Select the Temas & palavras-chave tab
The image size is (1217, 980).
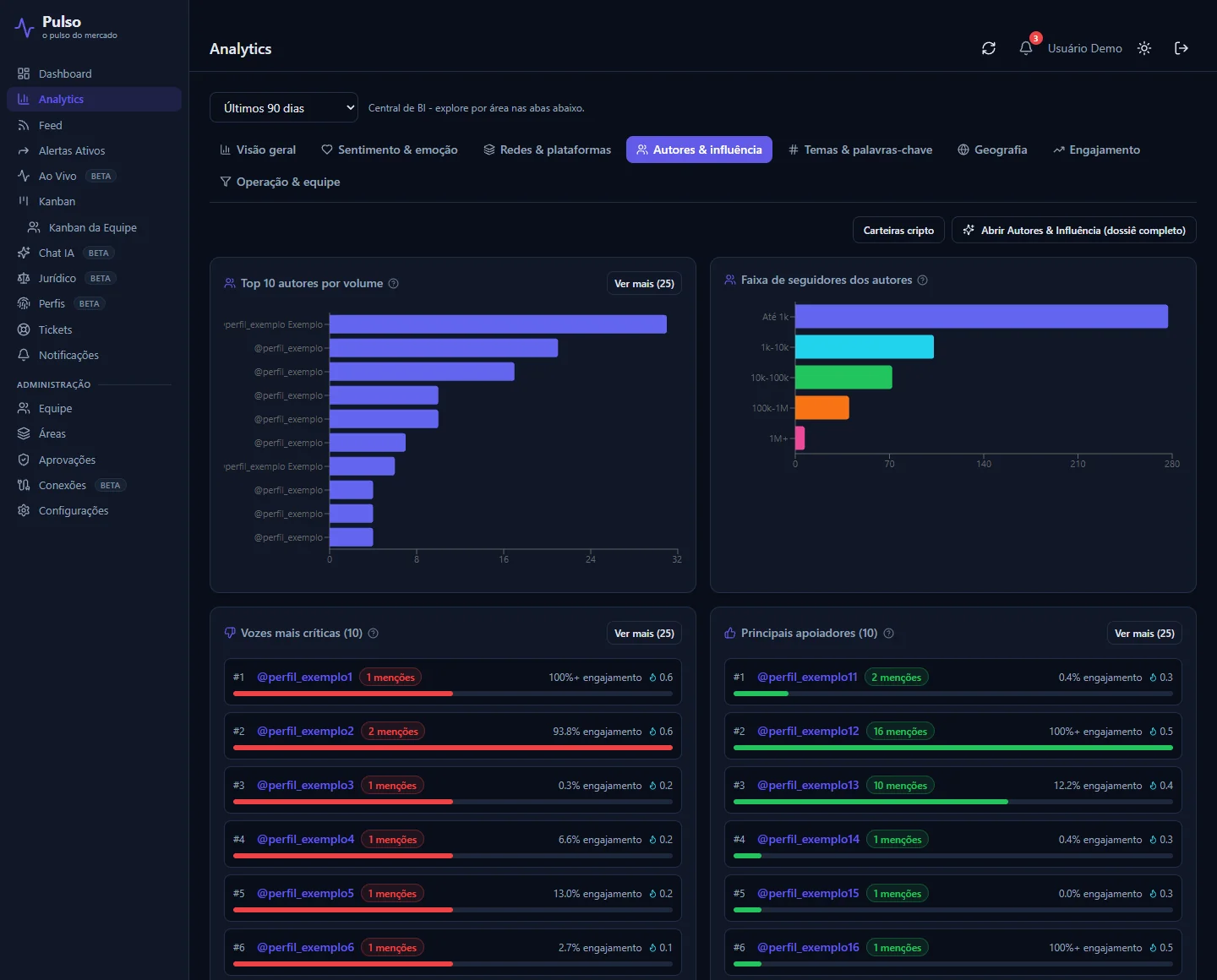click(860, 150)
